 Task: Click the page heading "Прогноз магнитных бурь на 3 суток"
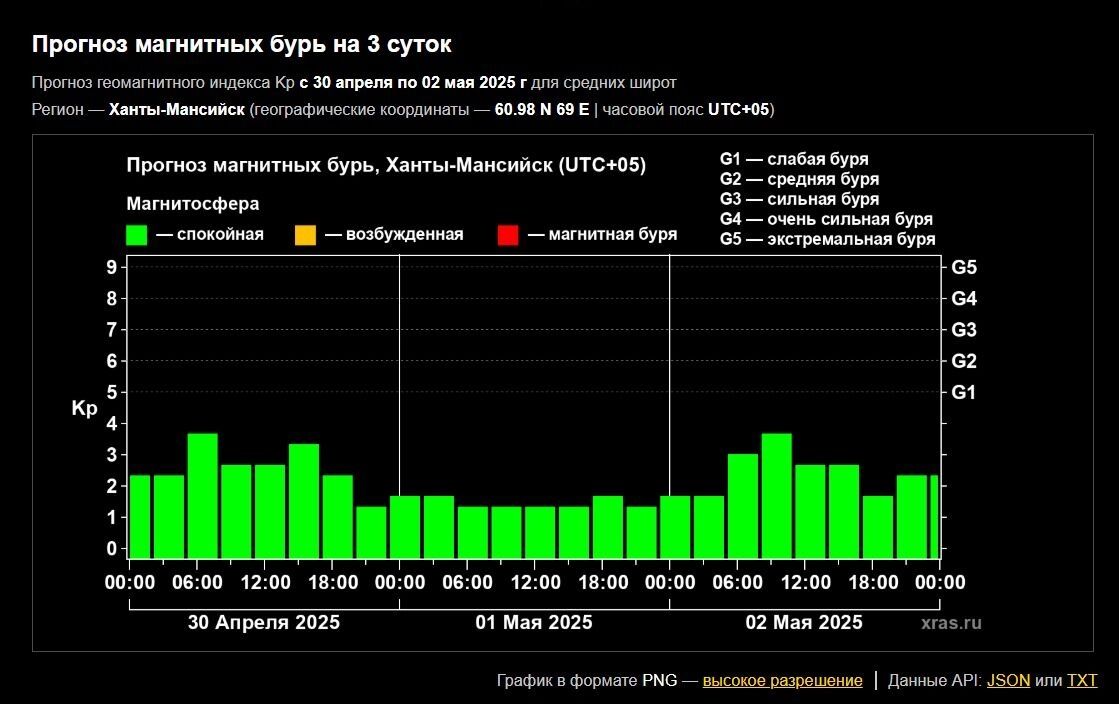pyautogui.click(x=241, y=45)
